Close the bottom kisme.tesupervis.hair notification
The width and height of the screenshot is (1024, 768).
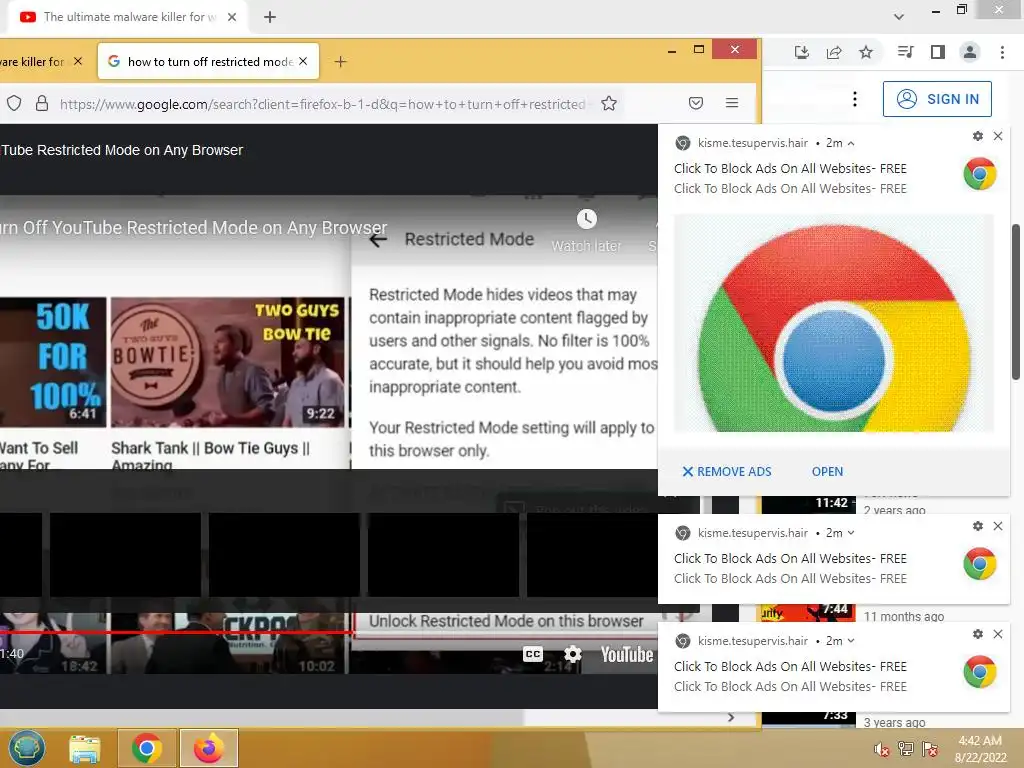point(998,633)
